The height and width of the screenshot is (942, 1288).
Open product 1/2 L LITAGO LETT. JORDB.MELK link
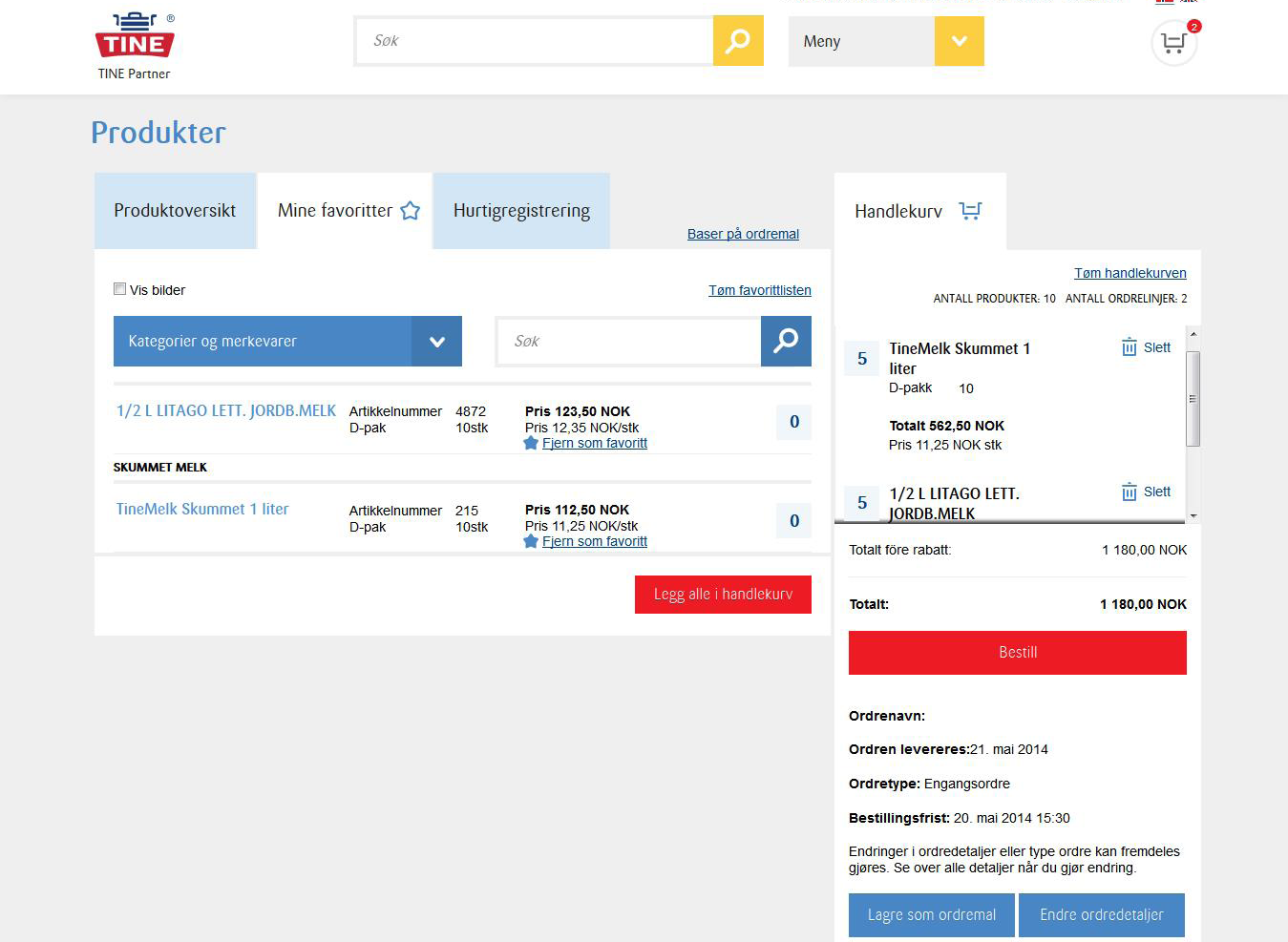(x=226, y=410)
